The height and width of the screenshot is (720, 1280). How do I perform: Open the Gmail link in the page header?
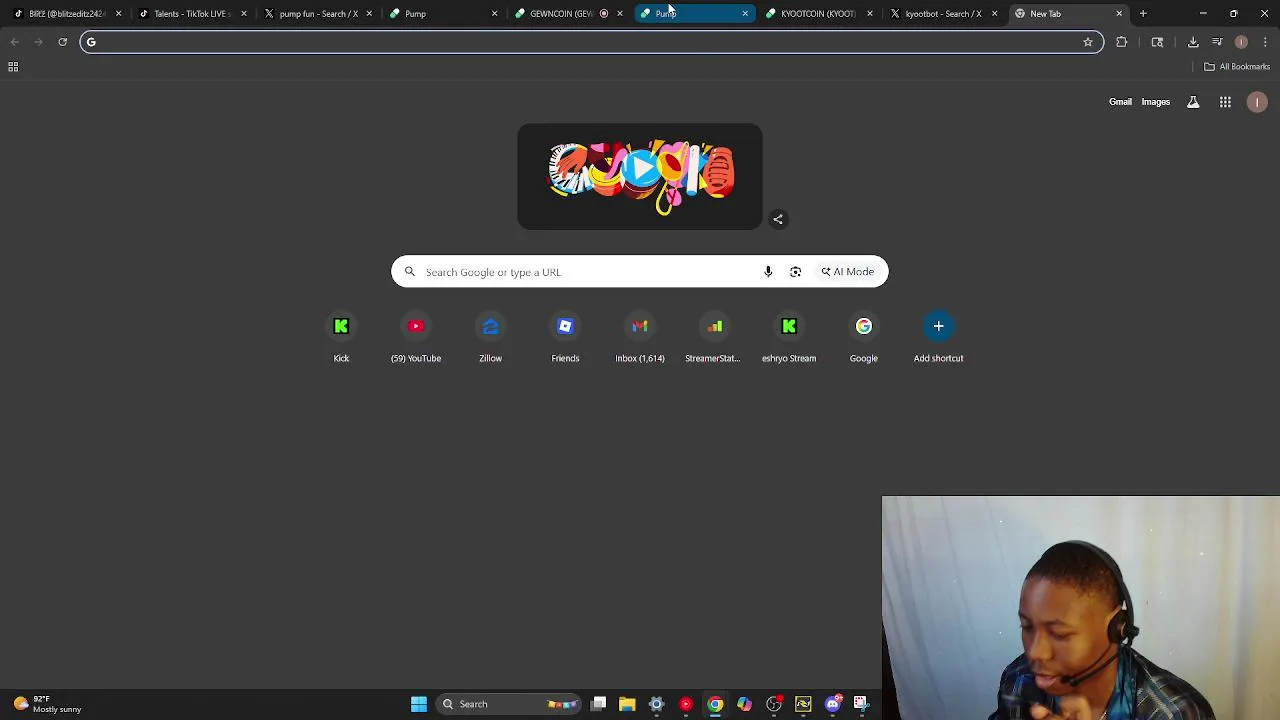tap(1120, 102)
